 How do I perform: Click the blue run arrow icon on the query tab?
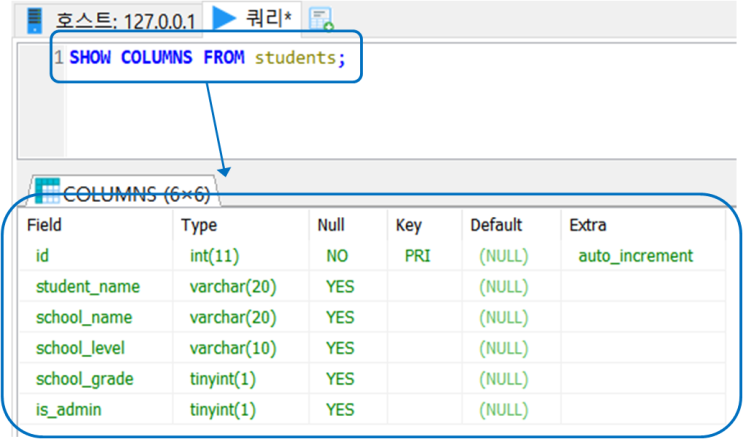tap(224, 18)
